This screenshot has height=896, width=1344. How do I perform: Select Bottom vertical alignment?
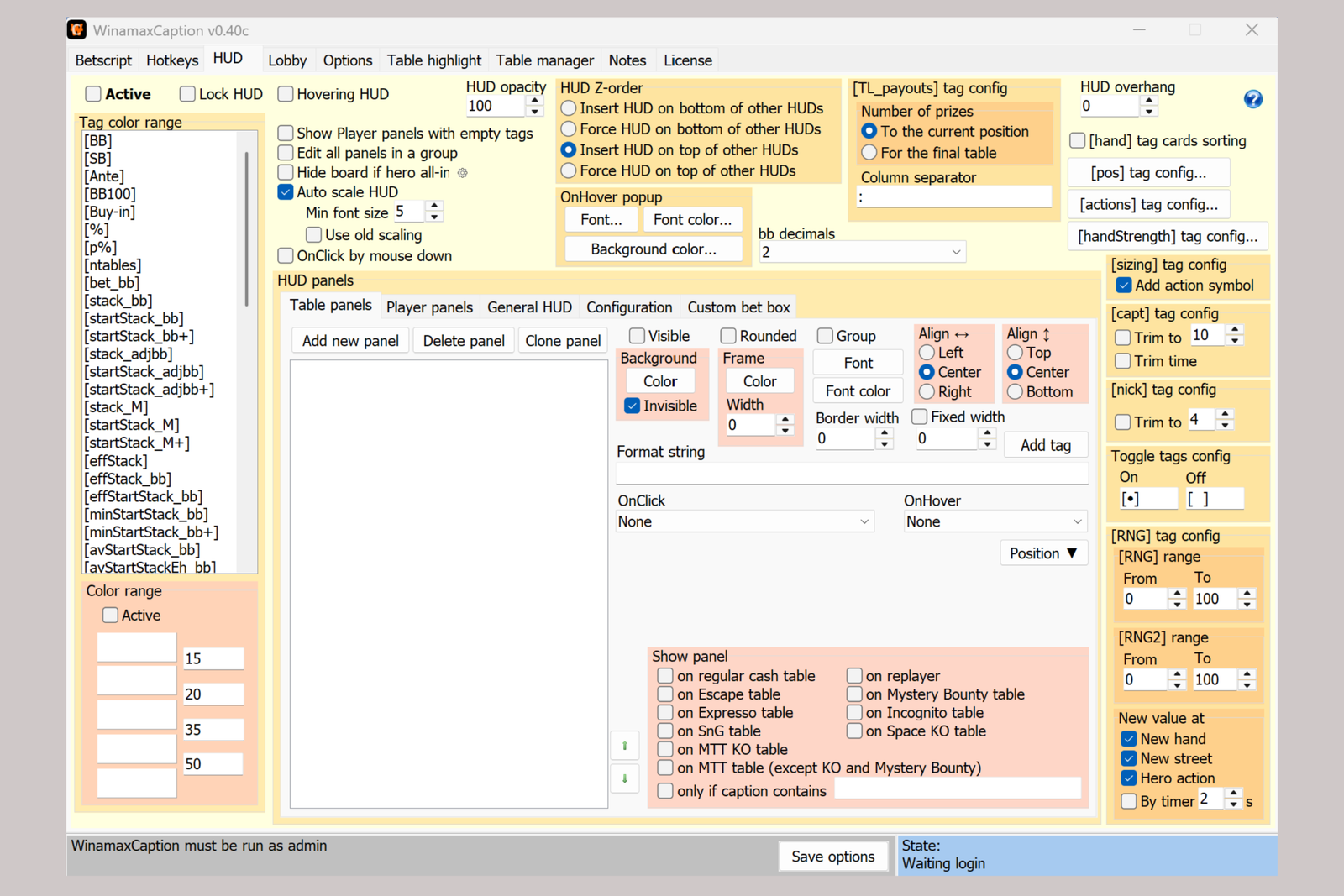pos(1016,391)
